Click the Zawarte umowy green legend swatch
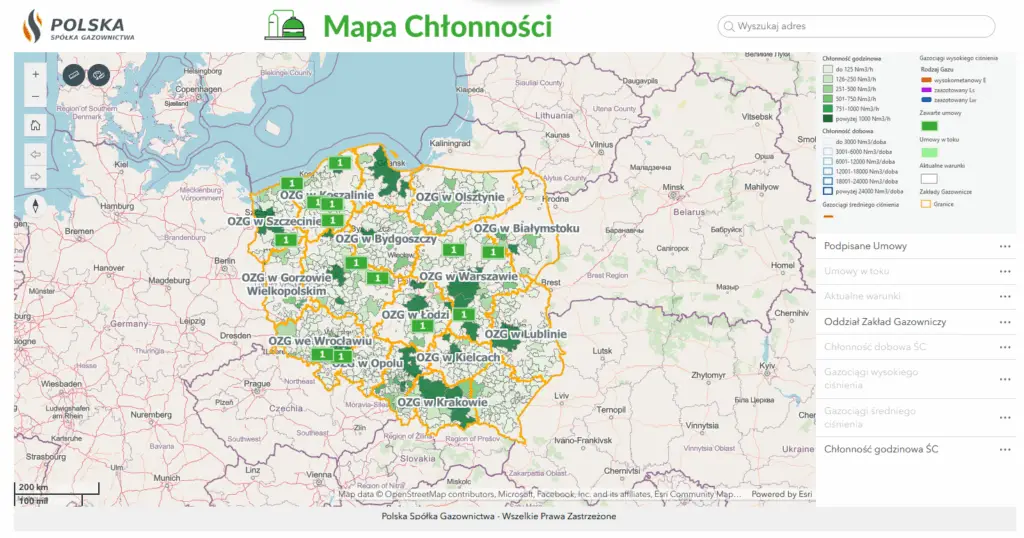Viewport: 1024px width, 538px height. point(929,126)
